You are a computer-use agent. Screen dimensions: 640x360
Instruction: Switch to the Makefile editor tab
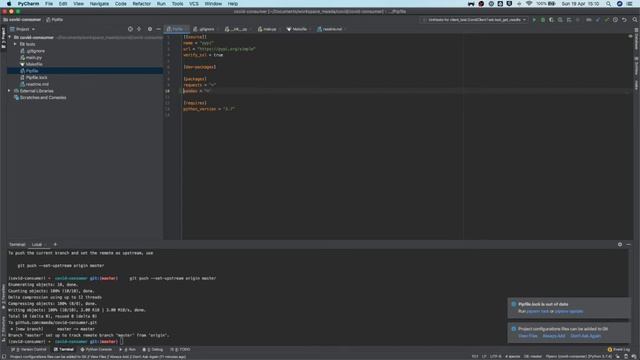pos(297,29)
